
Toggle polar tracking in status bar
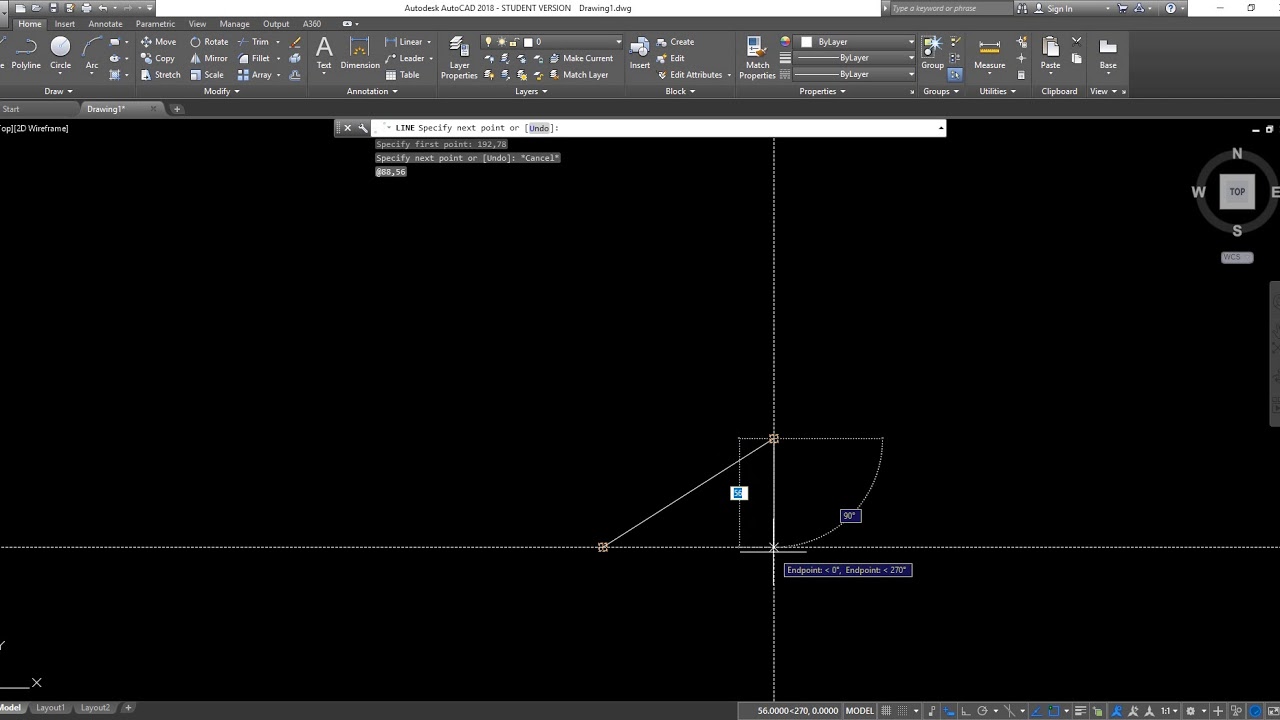(x=982, y=710)
